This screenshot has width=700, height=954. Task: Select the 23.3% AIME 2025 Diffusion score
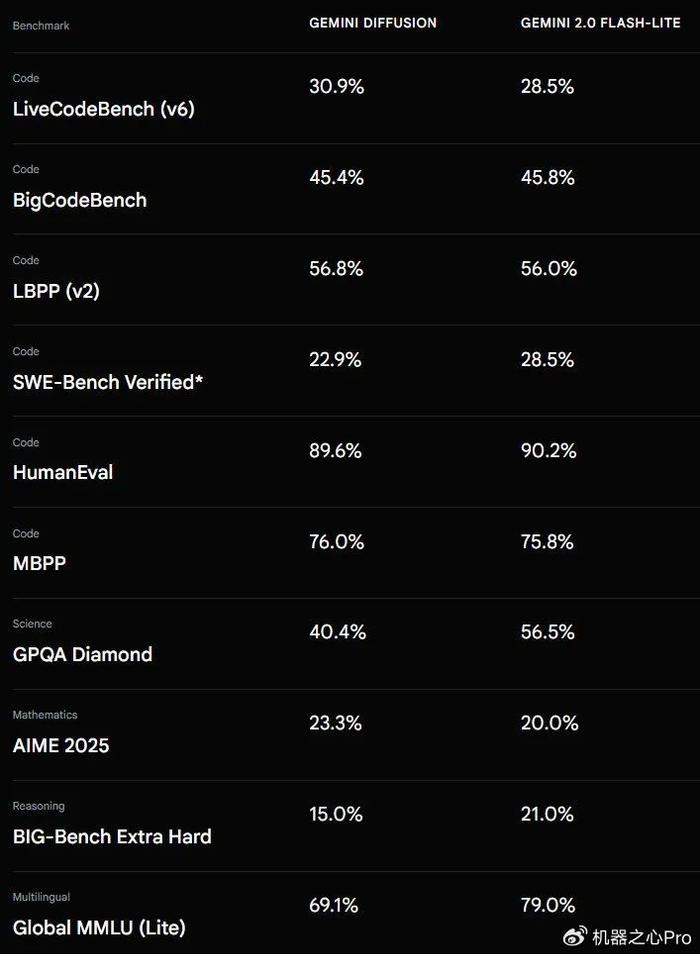click(335, 723)
